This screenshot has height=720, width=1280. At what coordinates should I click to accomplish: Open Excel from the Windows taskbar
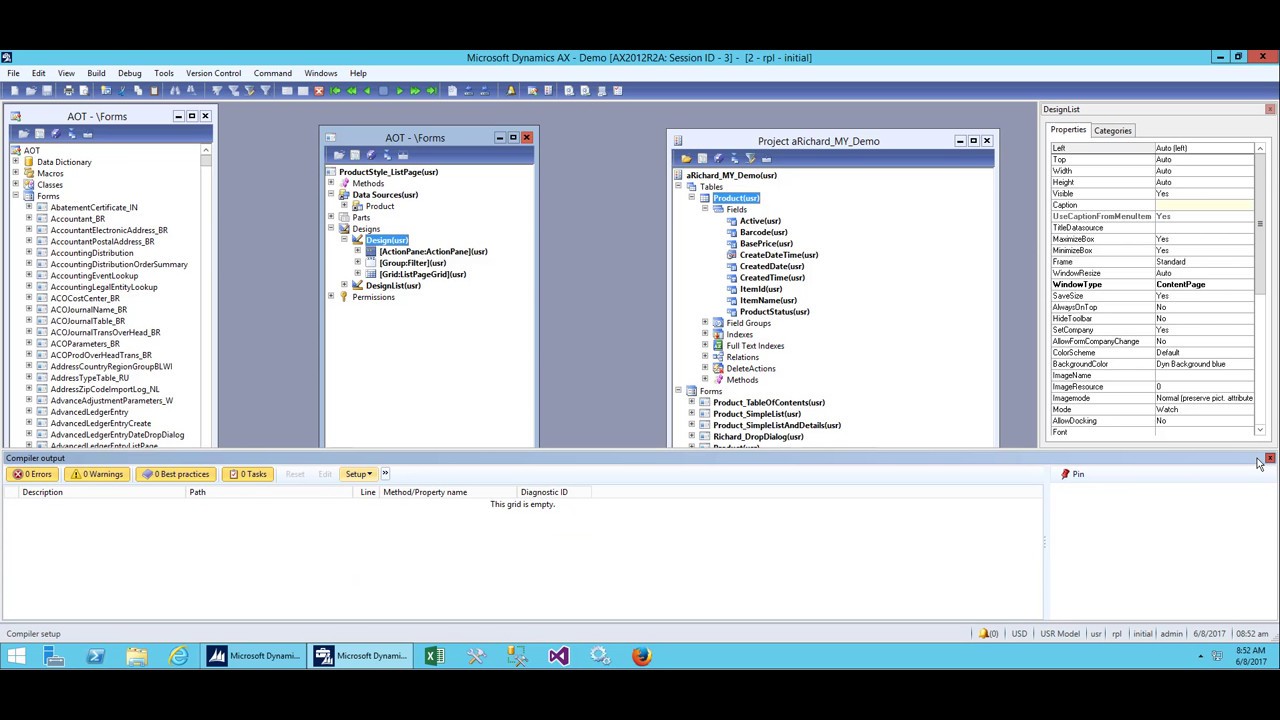click(x=433, y=656)
